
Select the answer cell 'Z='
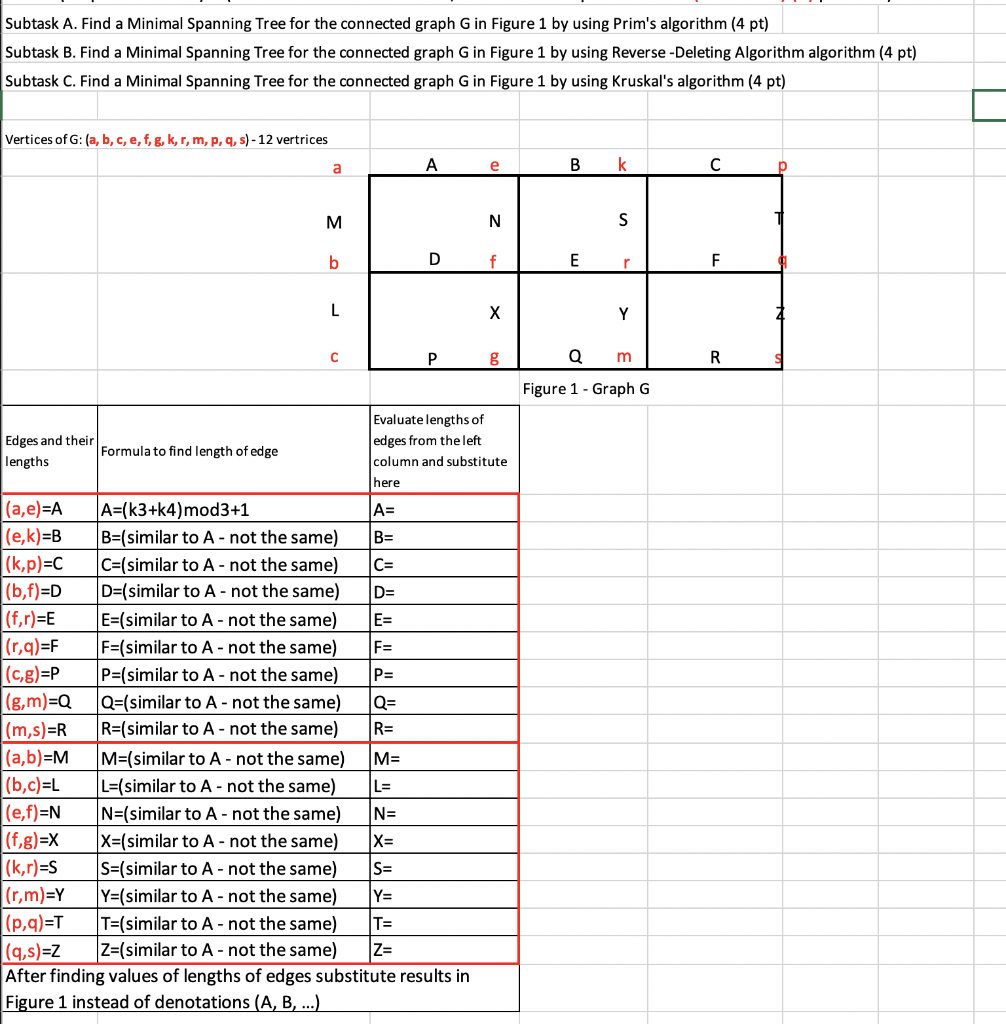(x=444, y=950)
